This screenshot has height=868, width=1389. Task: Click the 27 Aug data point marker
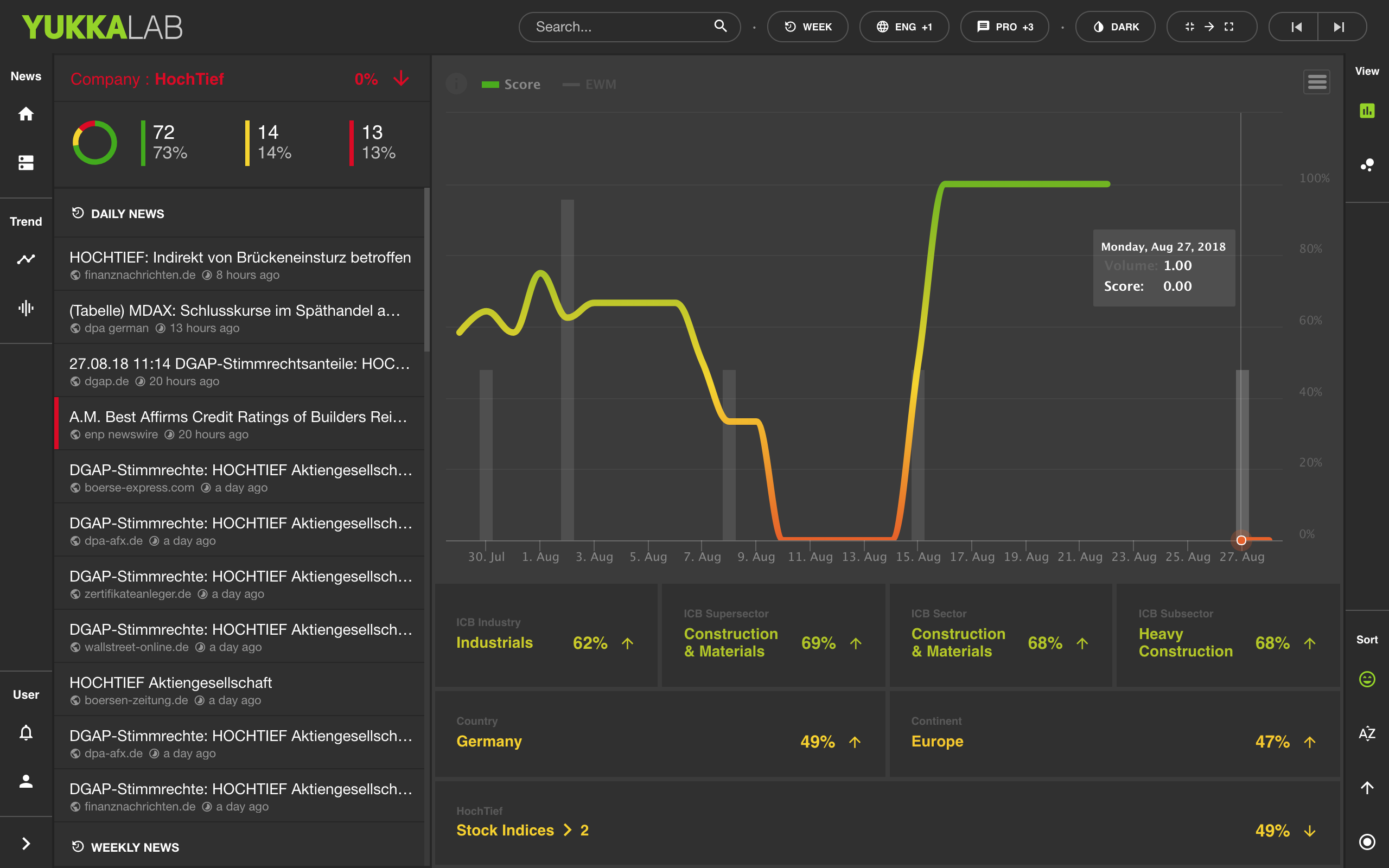(1241, 540)
